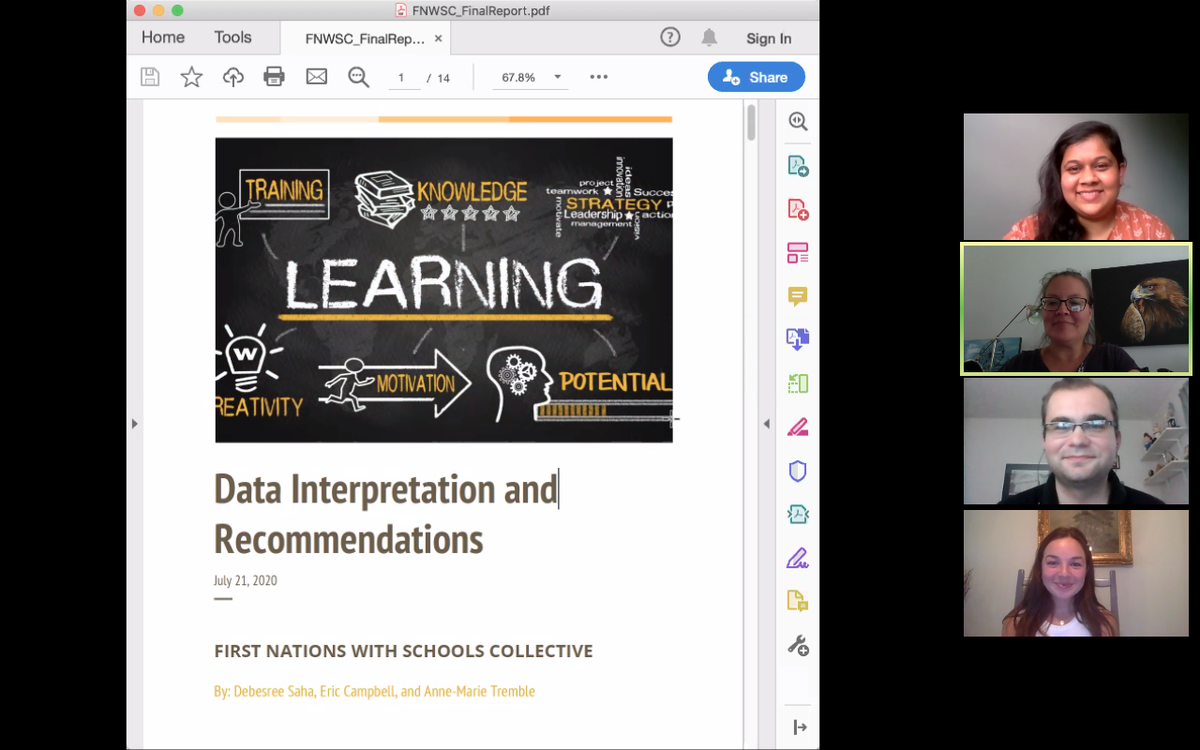Switch to the Tools tab
The height and width of the screenshot is (750, 1200).
(233, 37)
